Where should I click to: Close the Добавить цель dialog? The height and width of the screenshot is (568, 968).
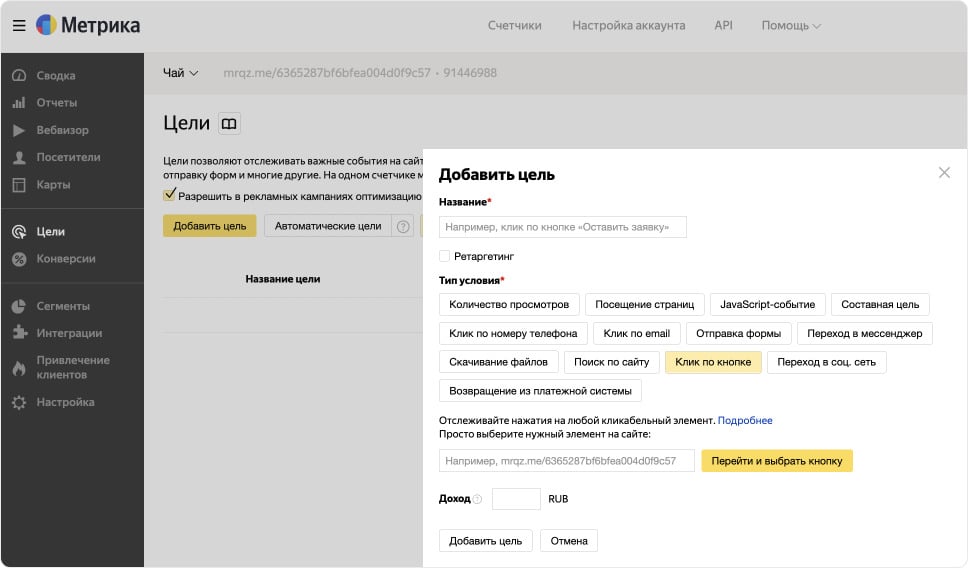pyautogui.click(x=944, y=173)
